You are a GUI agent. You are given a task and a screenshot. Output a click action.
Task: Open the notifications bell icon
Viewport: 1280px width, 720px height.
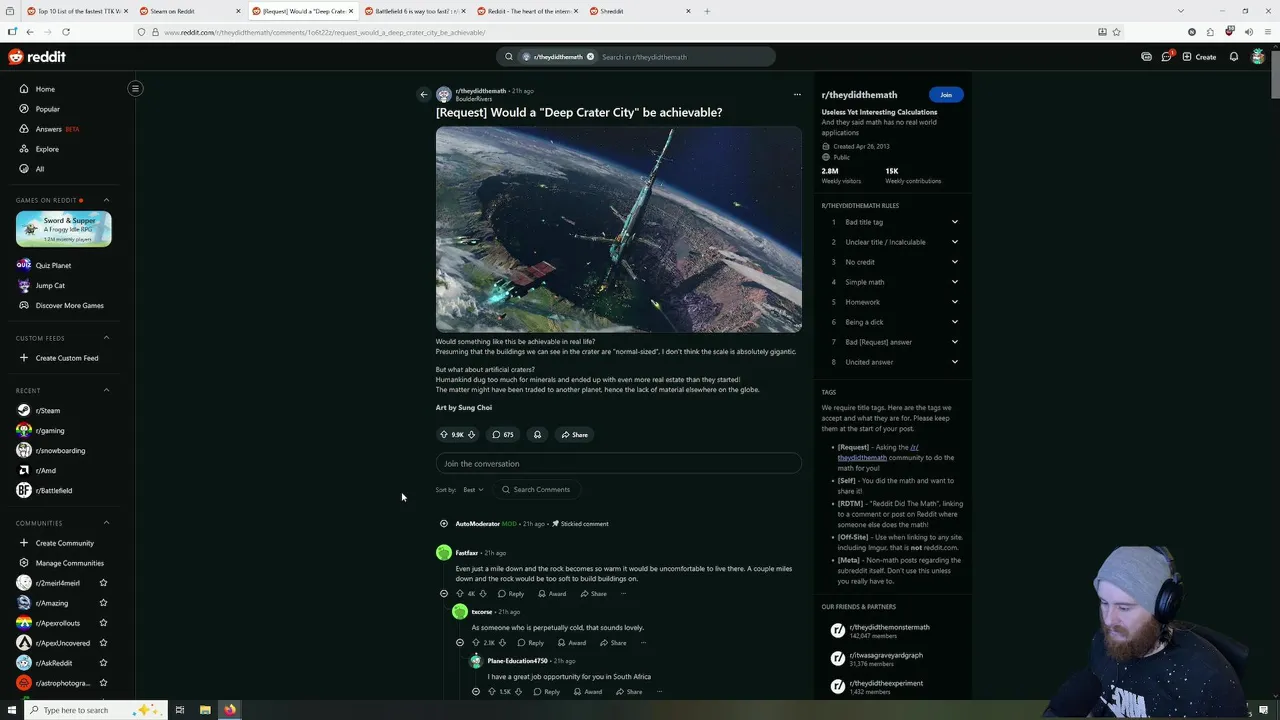click(1234, 57)
